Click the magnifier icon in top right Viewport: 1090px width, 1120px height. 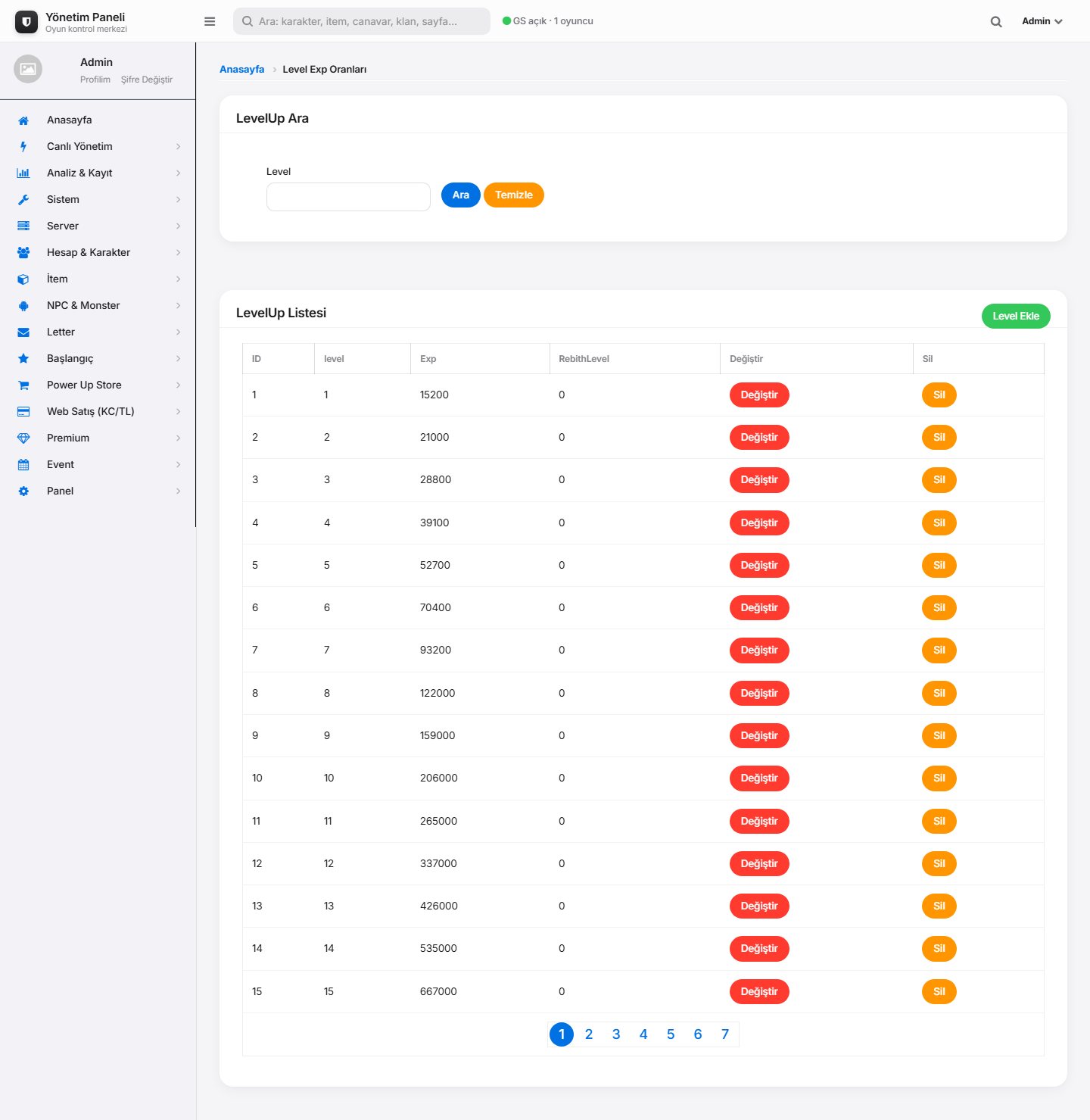(996, 21)
